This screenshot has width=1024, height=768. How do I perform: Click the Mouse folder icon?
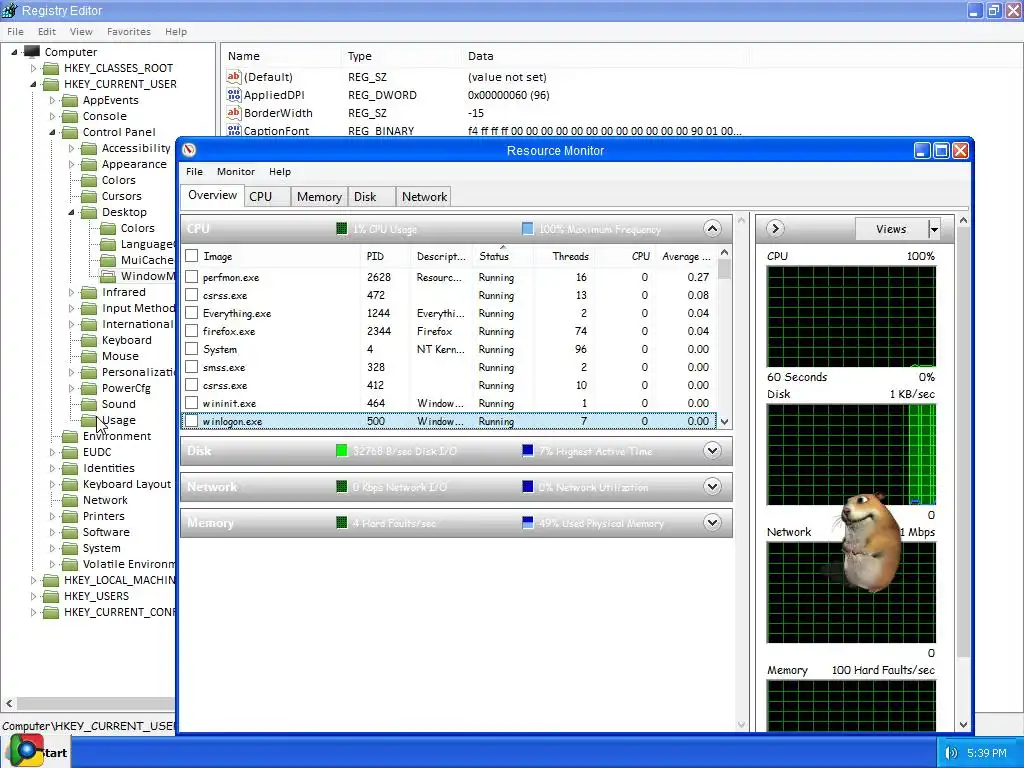[x=89, y=356]
